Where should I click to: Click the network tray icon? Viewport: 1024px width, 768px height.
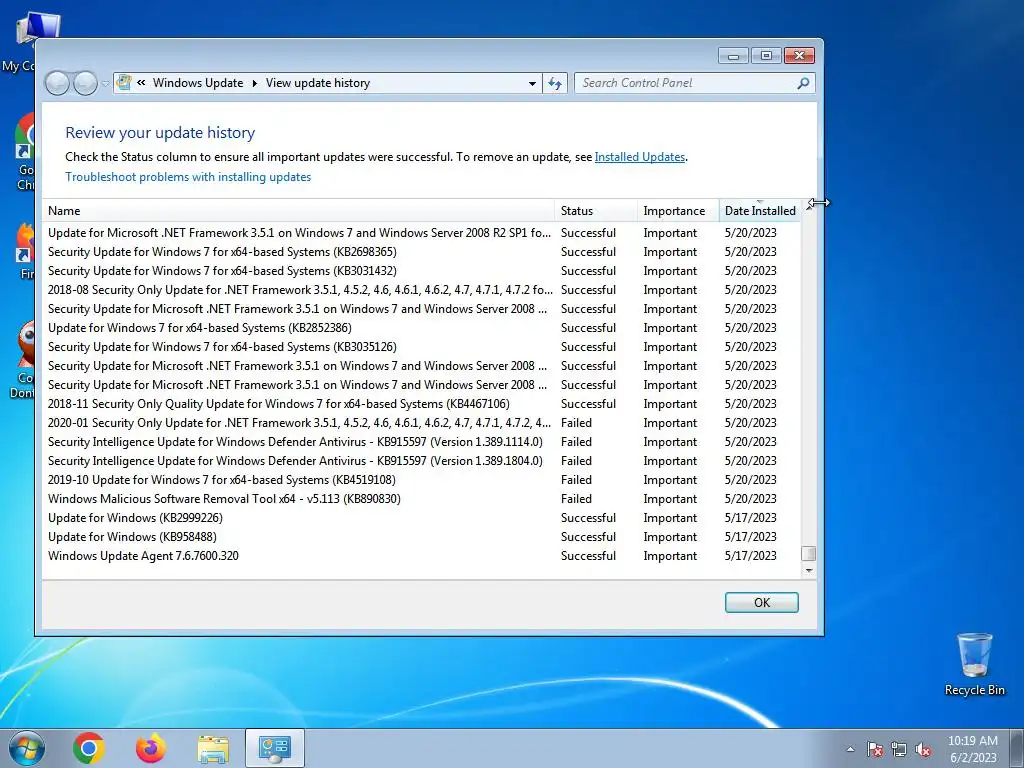click(x=899, y=749)
